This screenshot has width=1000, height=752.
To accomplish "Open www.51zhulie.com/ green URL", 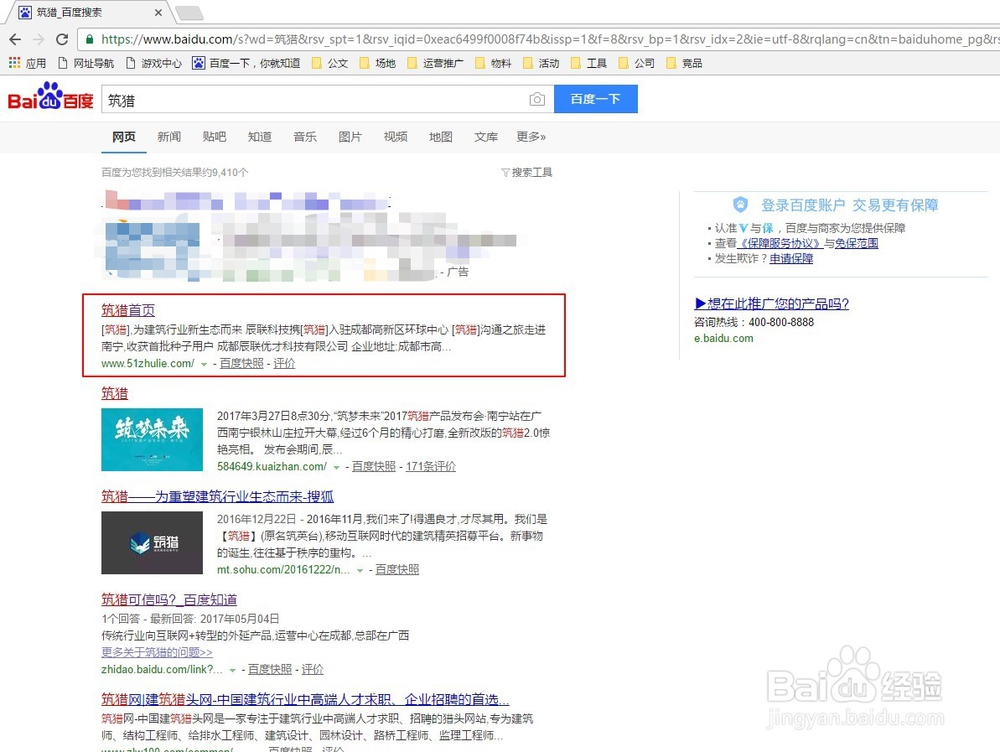I will coord(148,363).
